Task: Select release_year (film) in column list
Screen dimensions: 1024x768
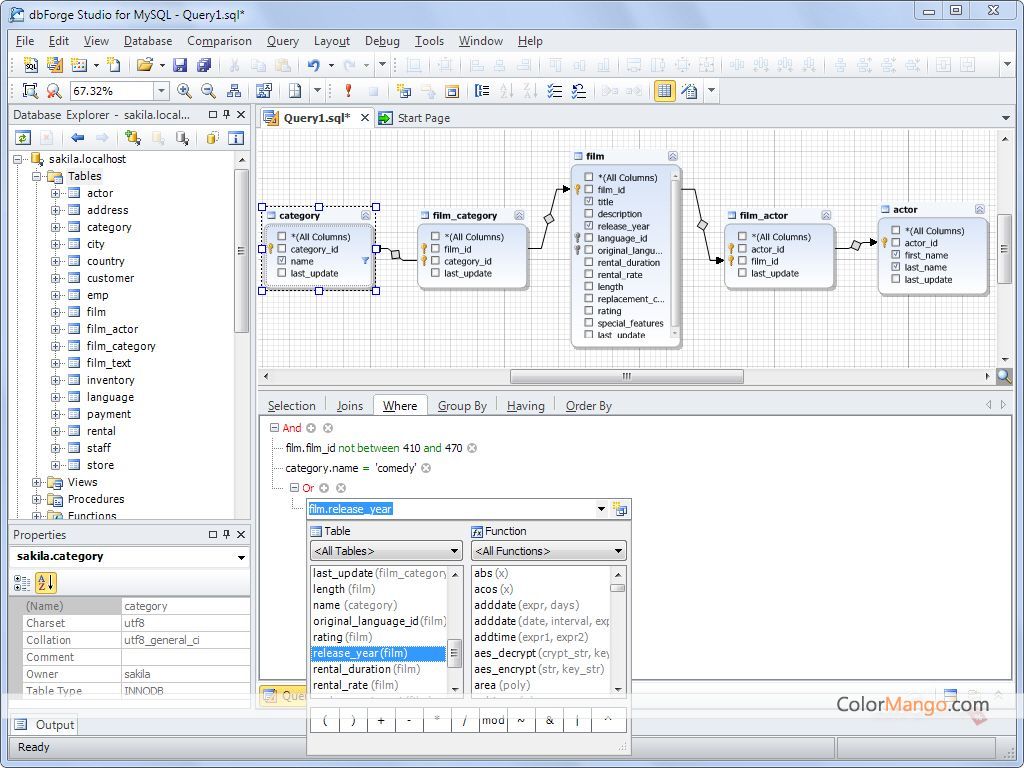Action: pos(377,653)
